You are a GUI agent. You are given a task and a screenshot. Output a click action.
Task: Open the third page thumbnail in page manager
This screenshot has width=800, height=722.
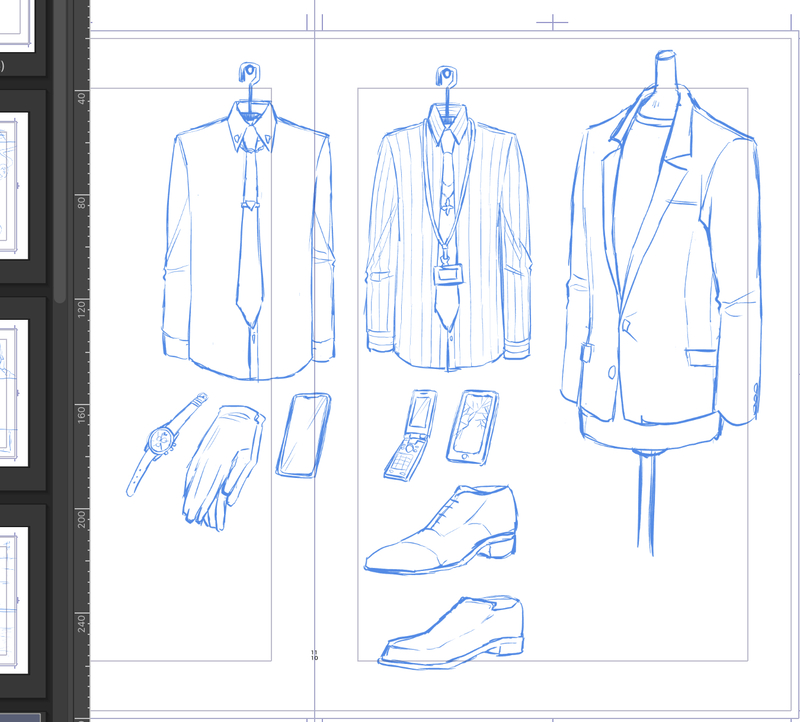pos(14,393)
